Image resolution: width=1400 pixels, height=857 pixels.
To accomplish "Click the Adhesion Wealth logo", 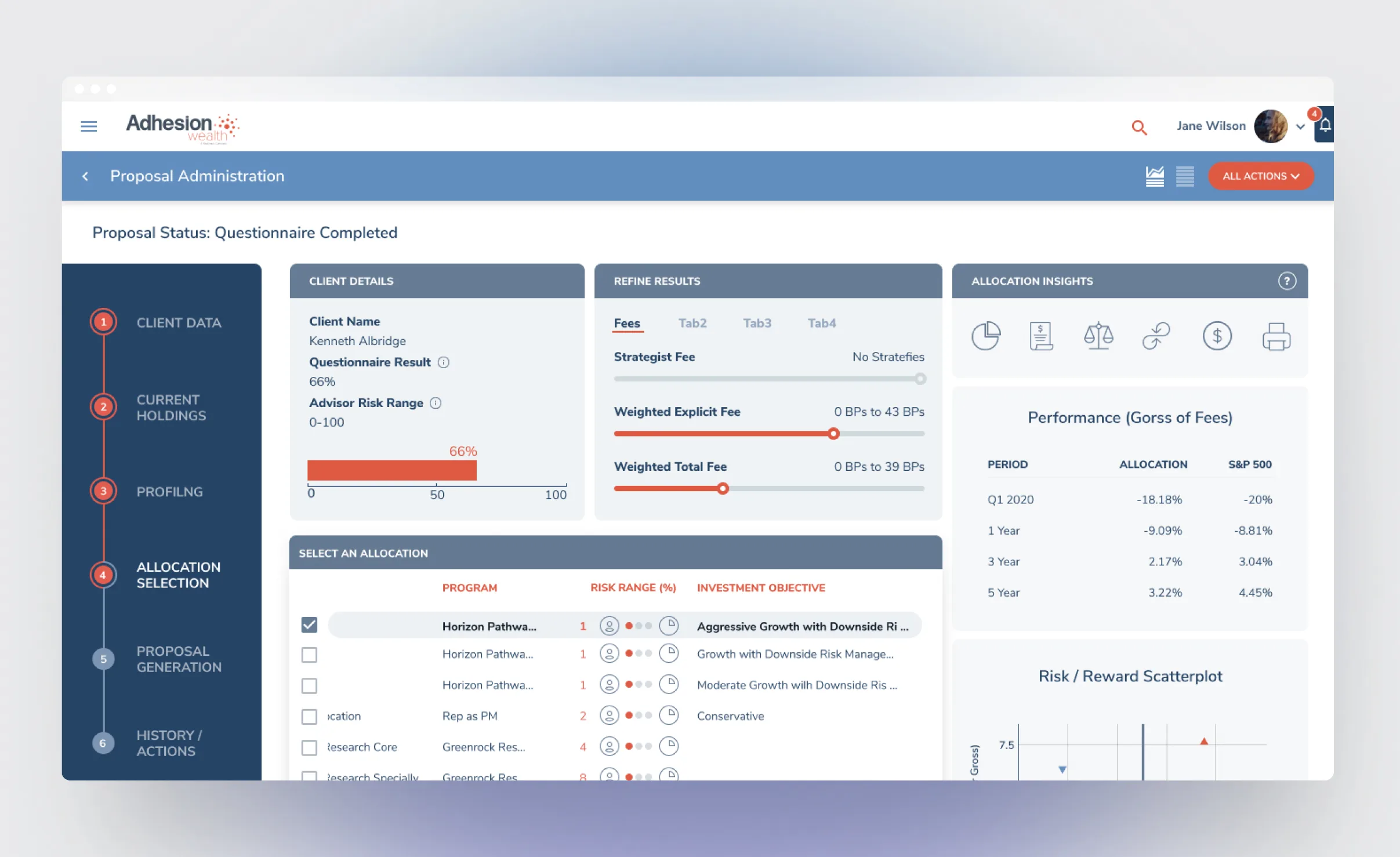I will 182,128.
